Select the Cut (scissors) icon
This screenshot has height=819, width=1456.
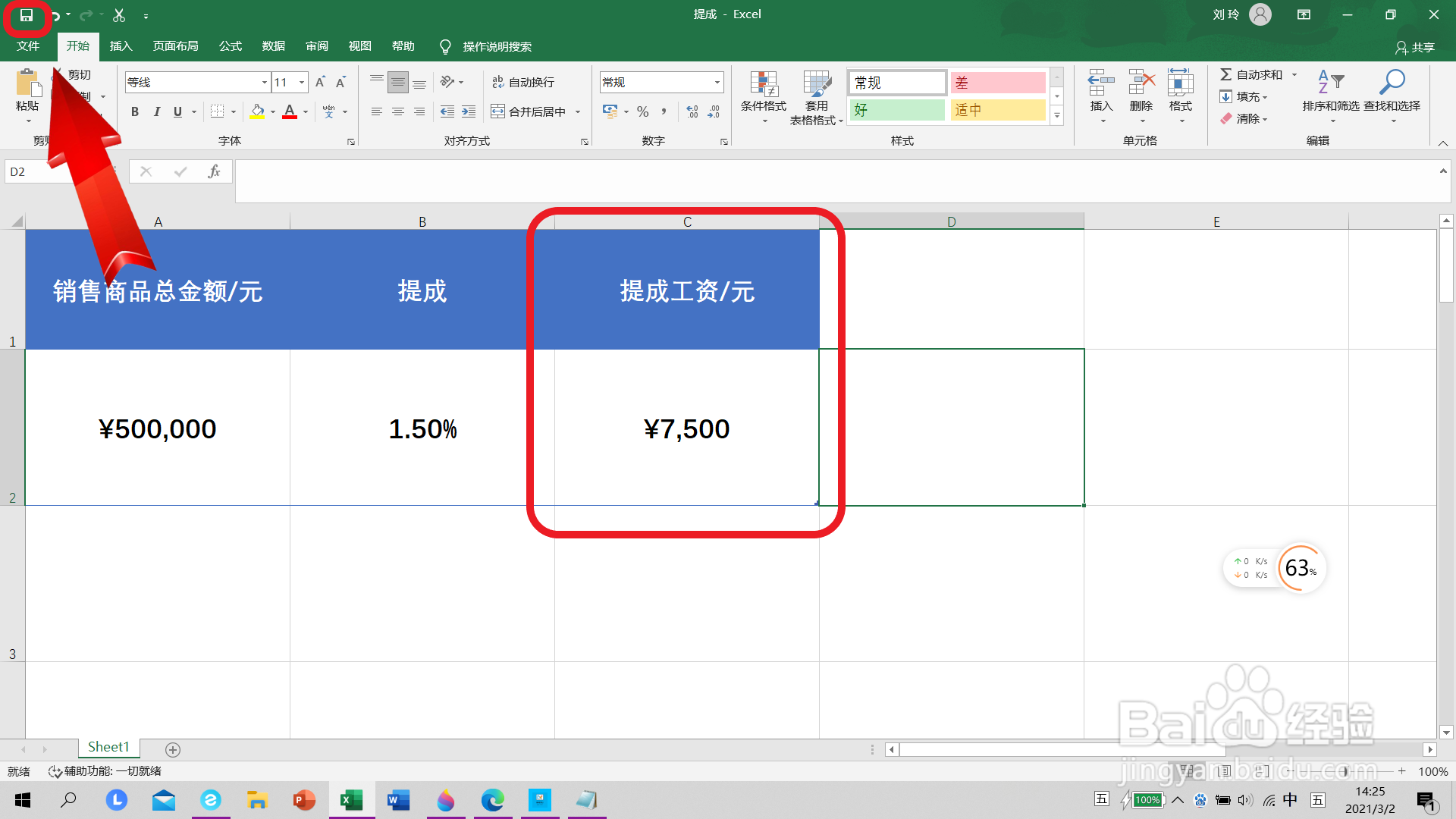[118, 14]
